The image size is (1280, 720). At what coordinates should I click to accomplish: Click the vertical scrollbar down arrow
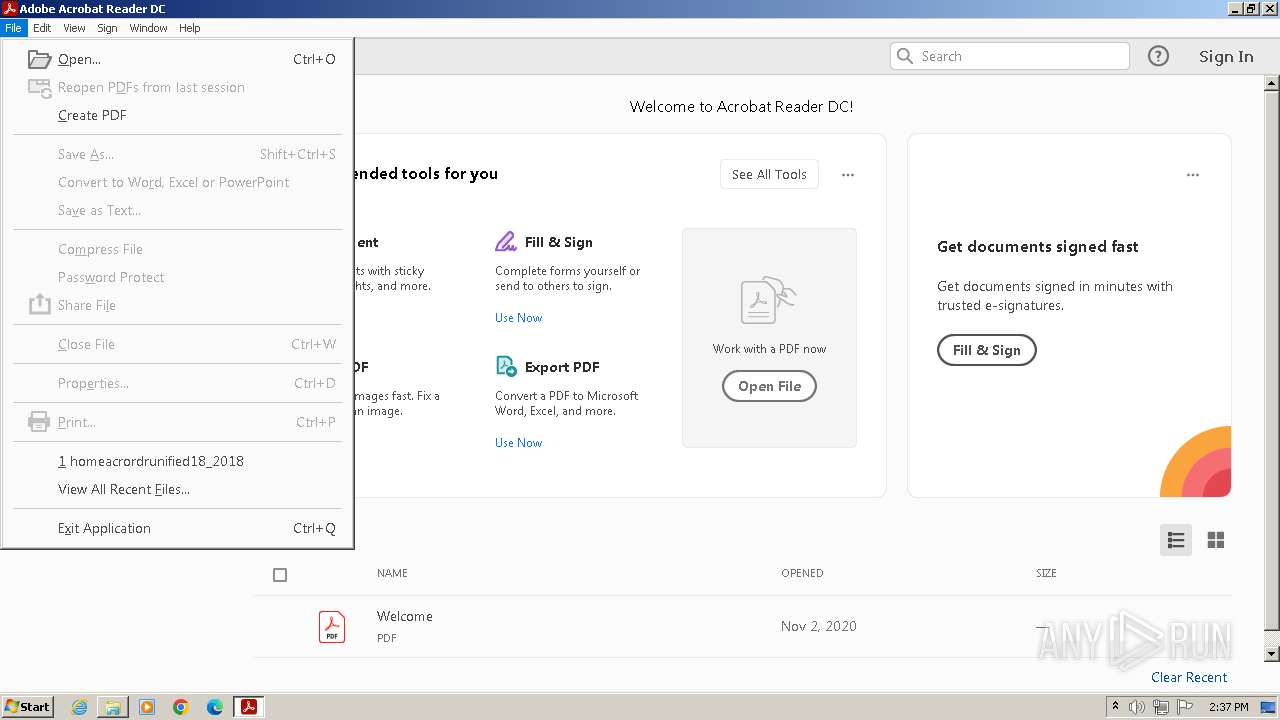(x=1272, y=654)
